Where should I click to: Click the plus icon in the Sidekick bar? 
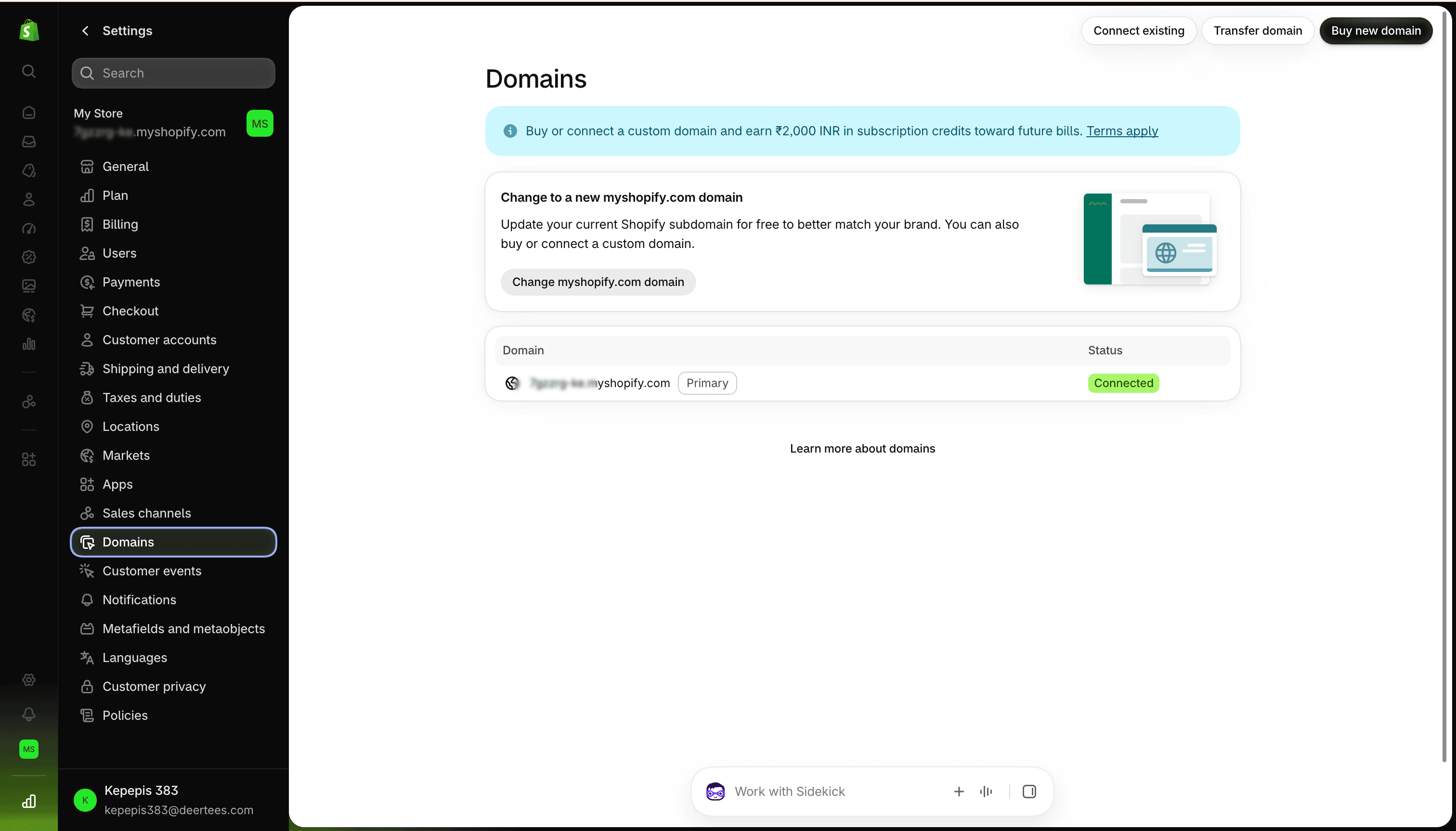959,792
